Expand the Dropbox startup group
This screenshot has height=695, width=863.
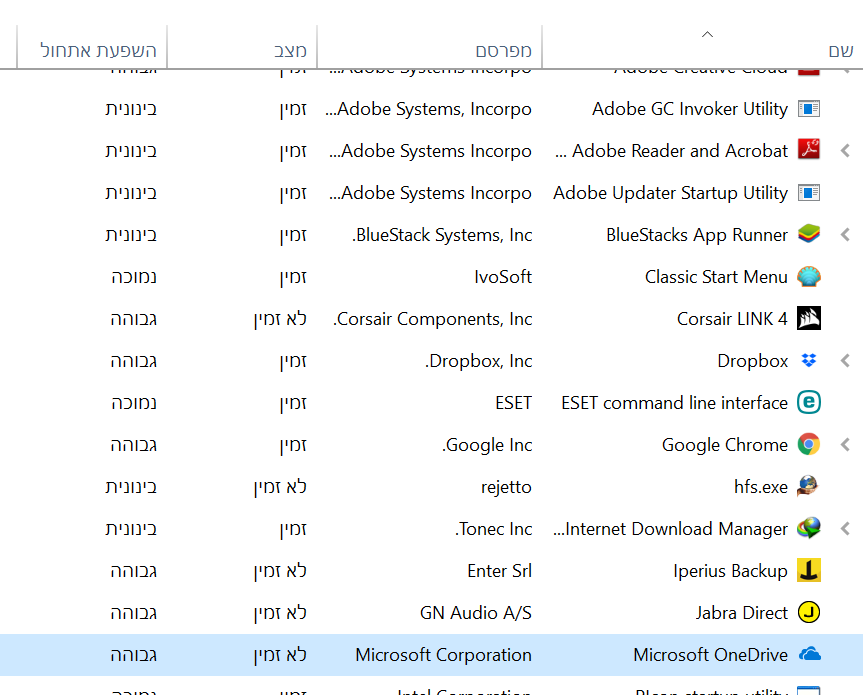coord(845,361)
